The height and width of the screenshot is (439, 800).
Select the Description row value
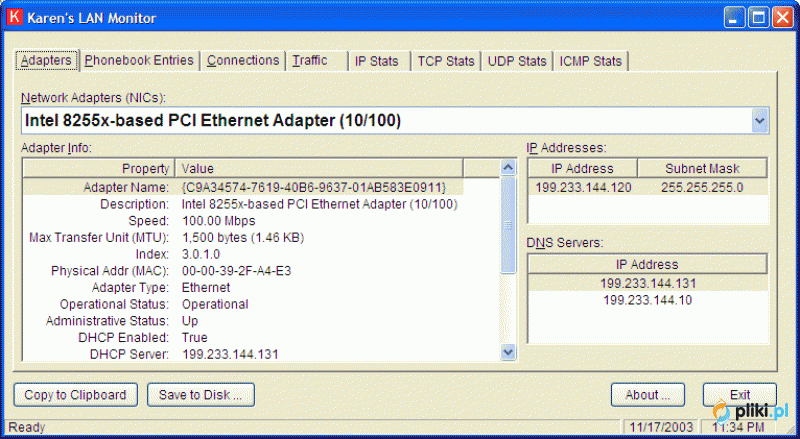[320, 204]
